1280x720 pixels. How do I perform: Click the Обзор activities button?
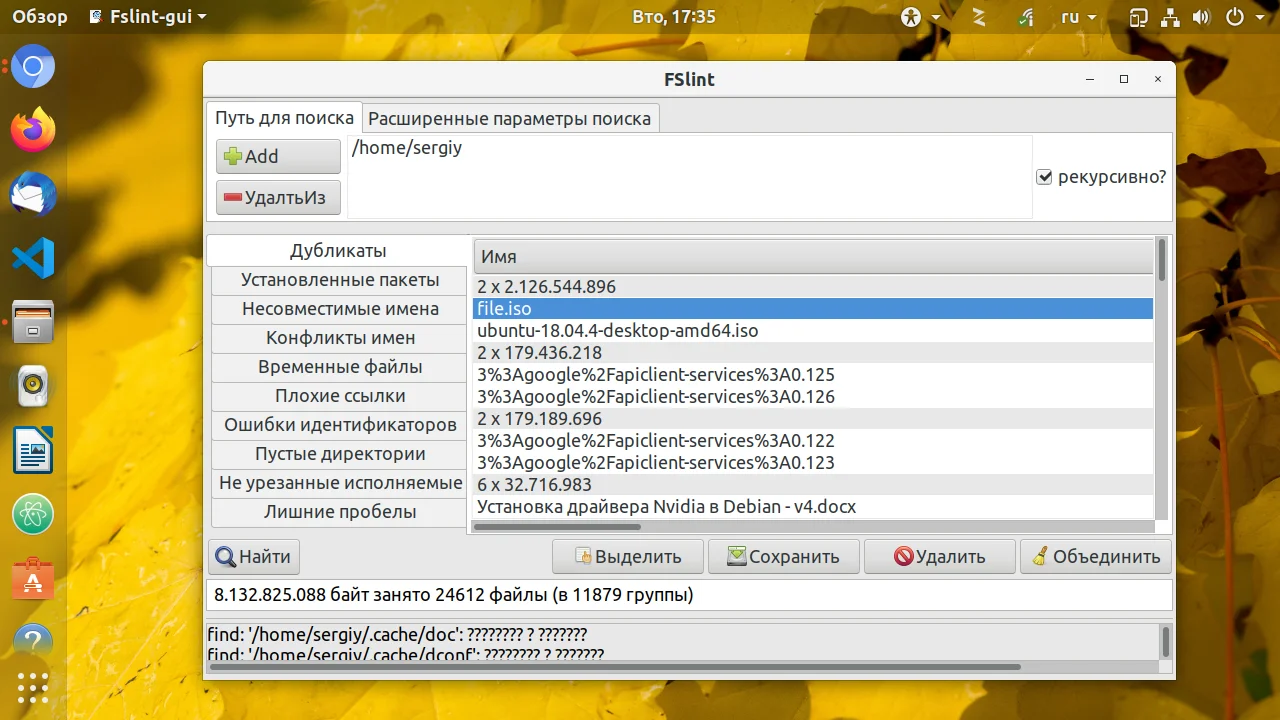click(x=39, y=17)
